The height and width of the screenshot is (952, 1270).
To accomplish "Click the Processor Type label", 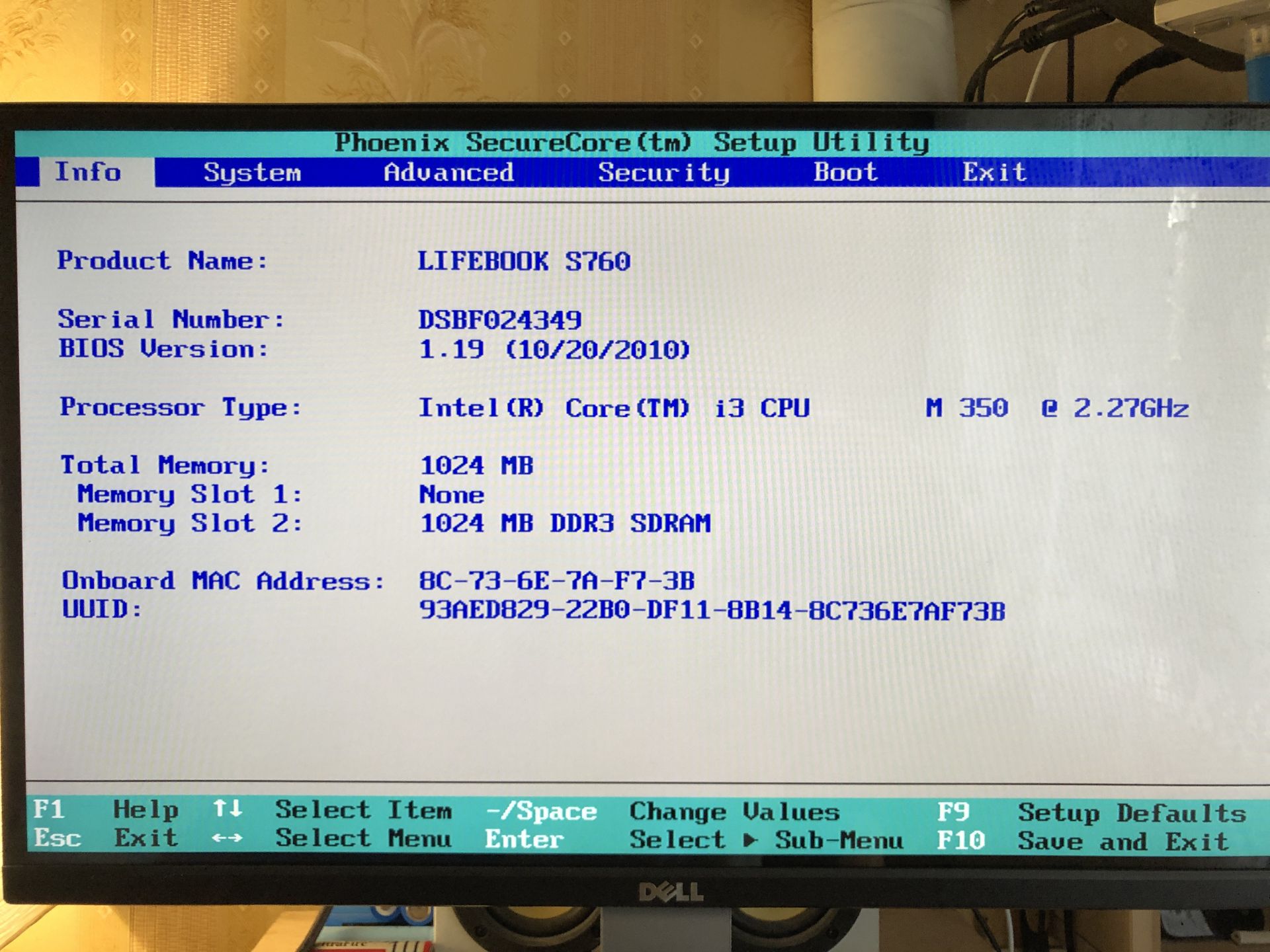I will click(x=181, y=407).
